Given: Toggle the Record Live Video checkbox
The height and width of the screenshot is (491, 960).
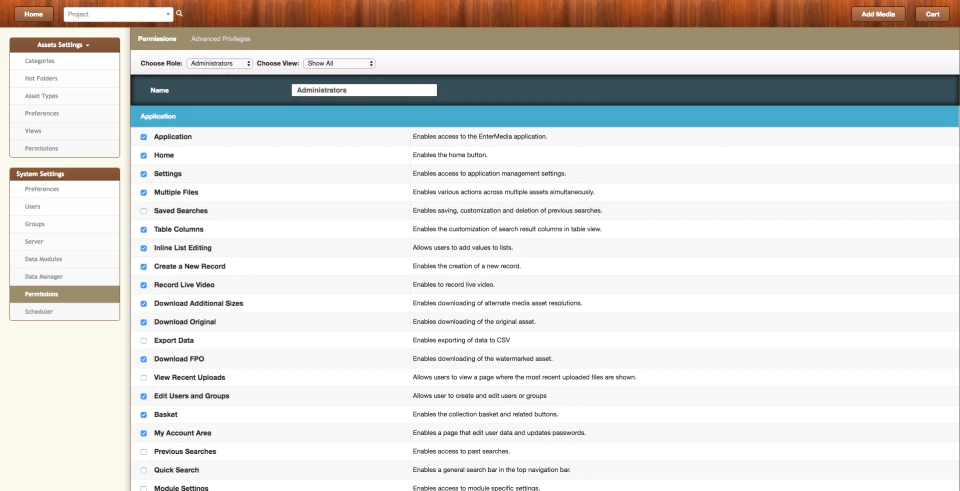Looking at the screenshot, I should 144,285.
